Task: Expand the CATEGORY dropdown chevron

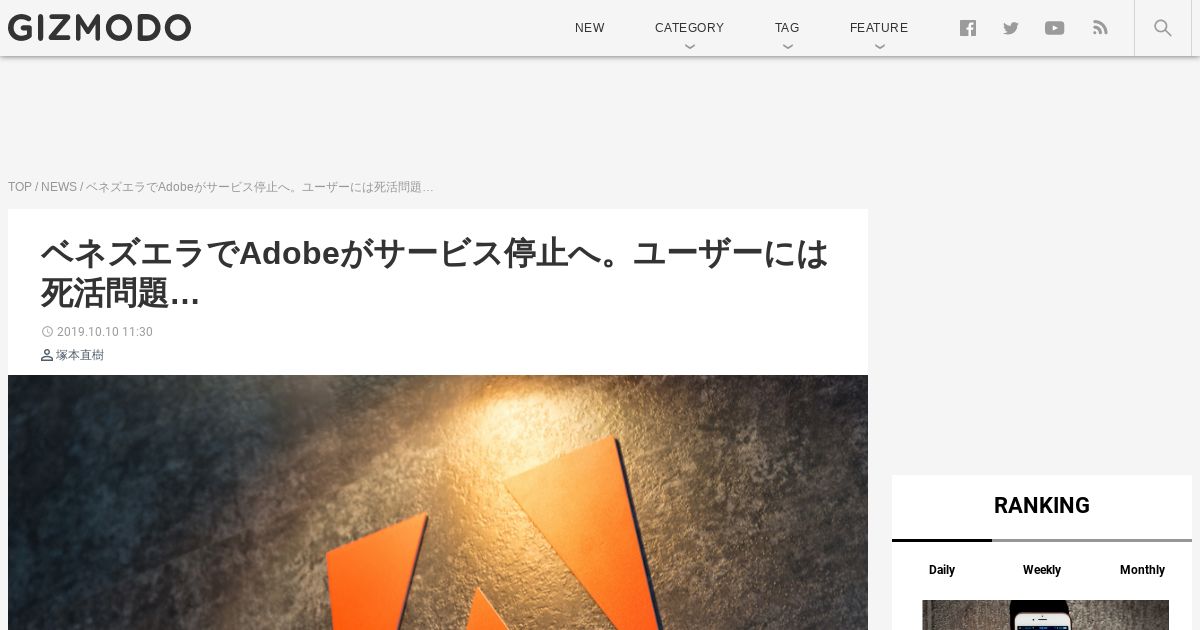Action: [689, 46]
